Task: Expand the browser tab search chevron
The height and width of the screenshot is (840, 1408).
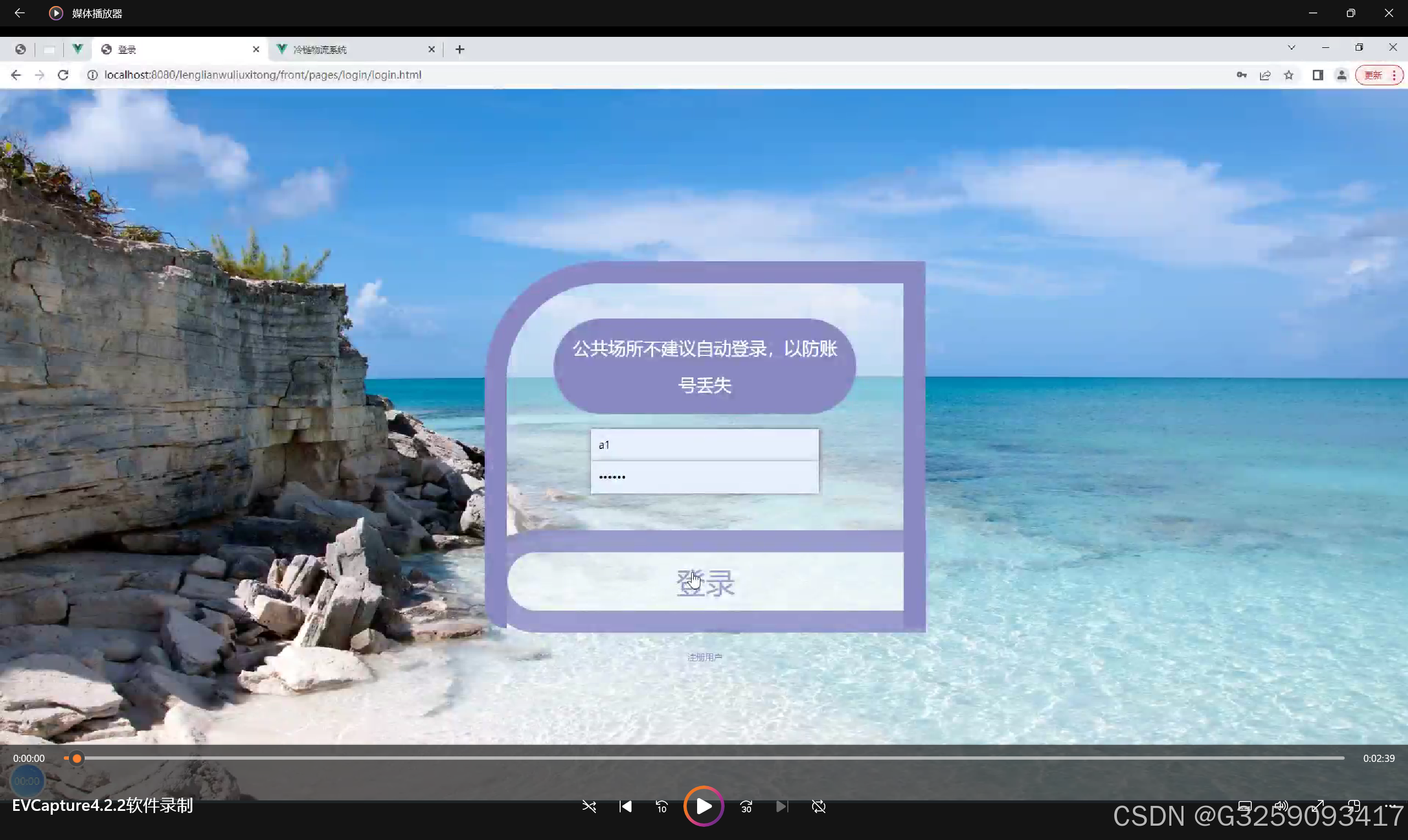Action: click(x=1291, y=47)
